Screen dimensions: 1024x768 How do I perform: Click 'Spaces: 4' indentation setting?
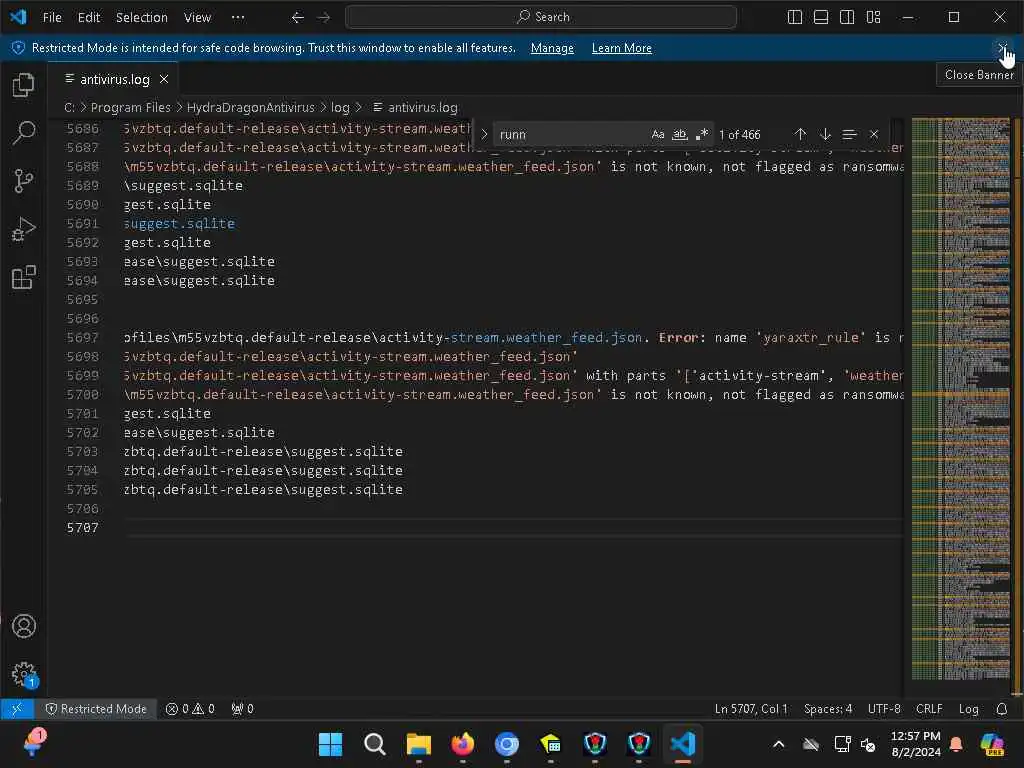pos(828,709)
